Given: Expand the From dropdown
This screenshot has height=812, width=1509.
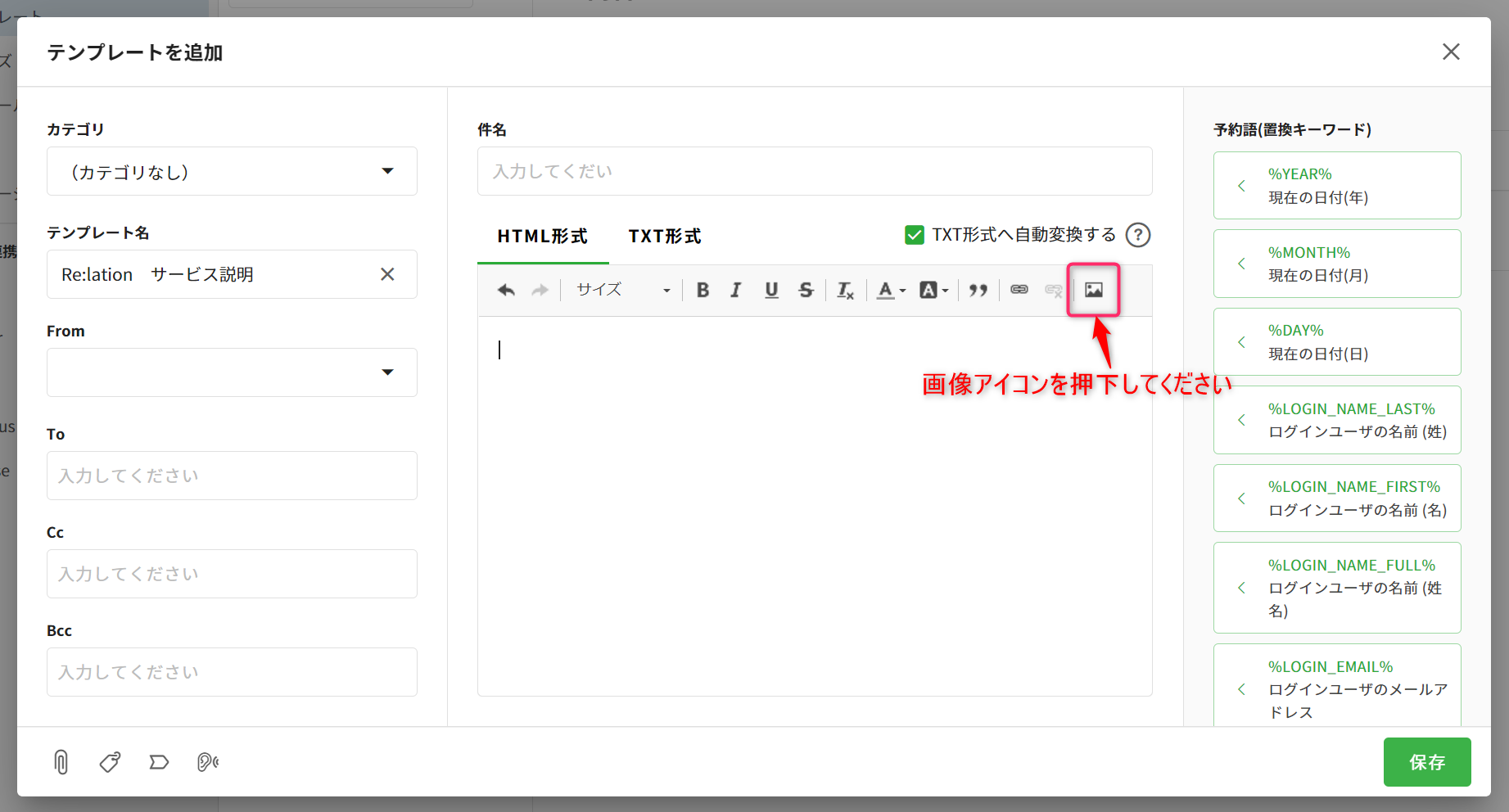Looking at the screenshot, I should pyautogui.click(x=232, y=372).
